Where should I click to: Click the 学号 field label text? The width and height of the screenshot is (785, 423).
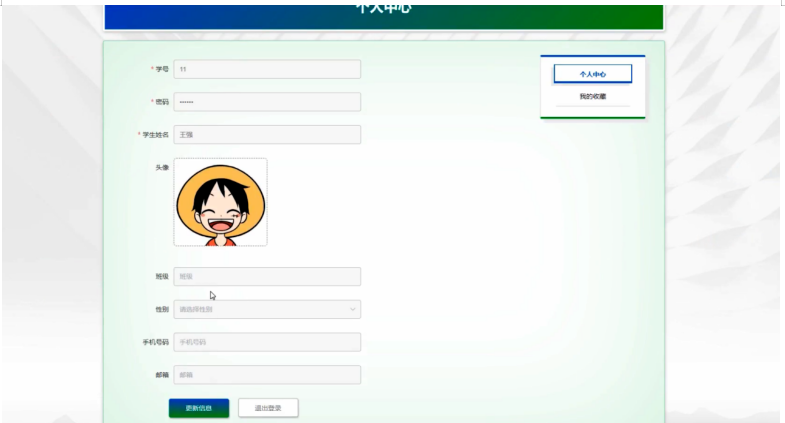tap(162, 69)
